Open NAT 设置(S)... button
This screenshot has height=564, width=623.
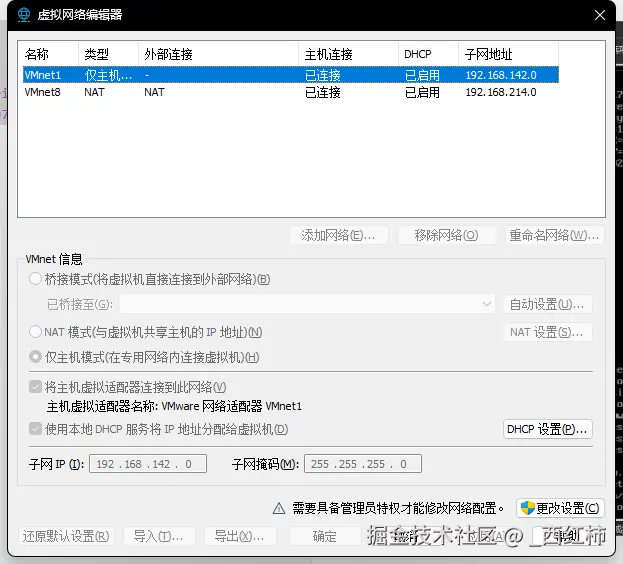pos(548,332)
